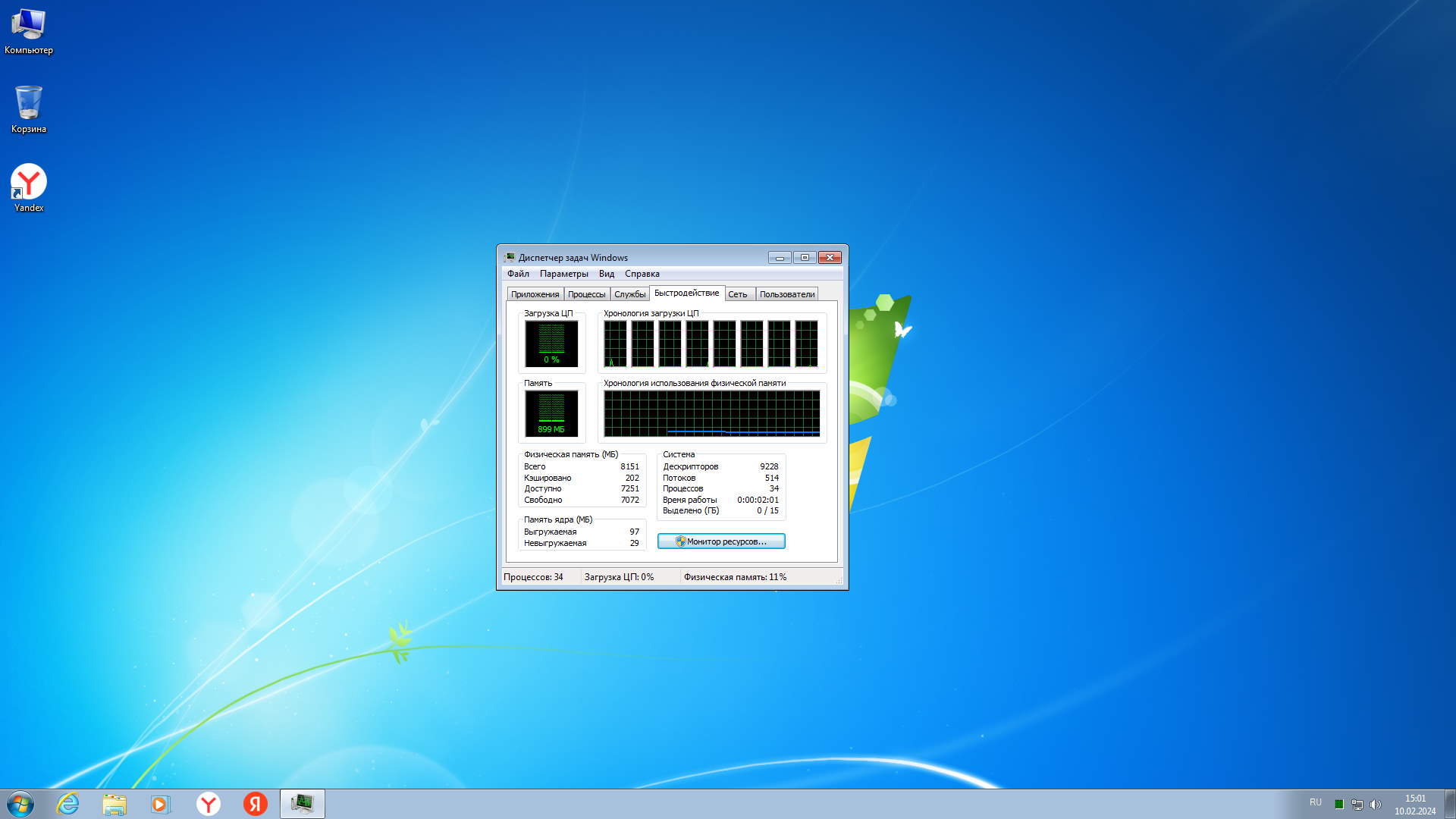Image resolution: width=1456 pixels, height=819 pixels.
Task: Click the RU language indicator
Action: [x=1316, y=802]
